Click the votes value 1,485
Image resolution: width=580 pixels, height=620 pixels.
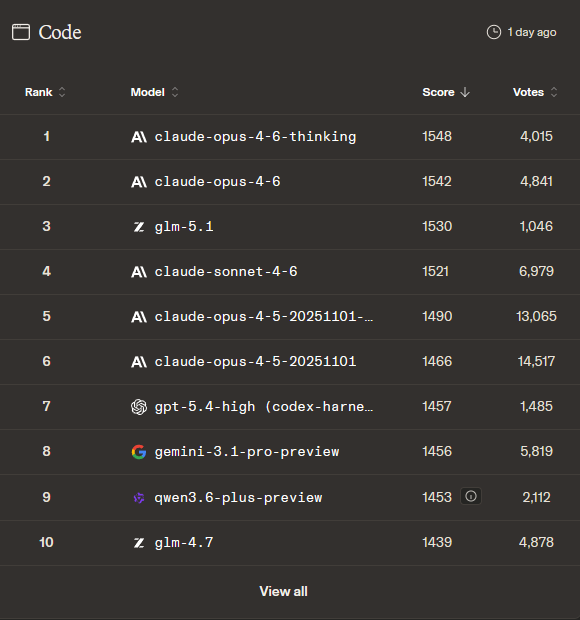coord(537,407)
